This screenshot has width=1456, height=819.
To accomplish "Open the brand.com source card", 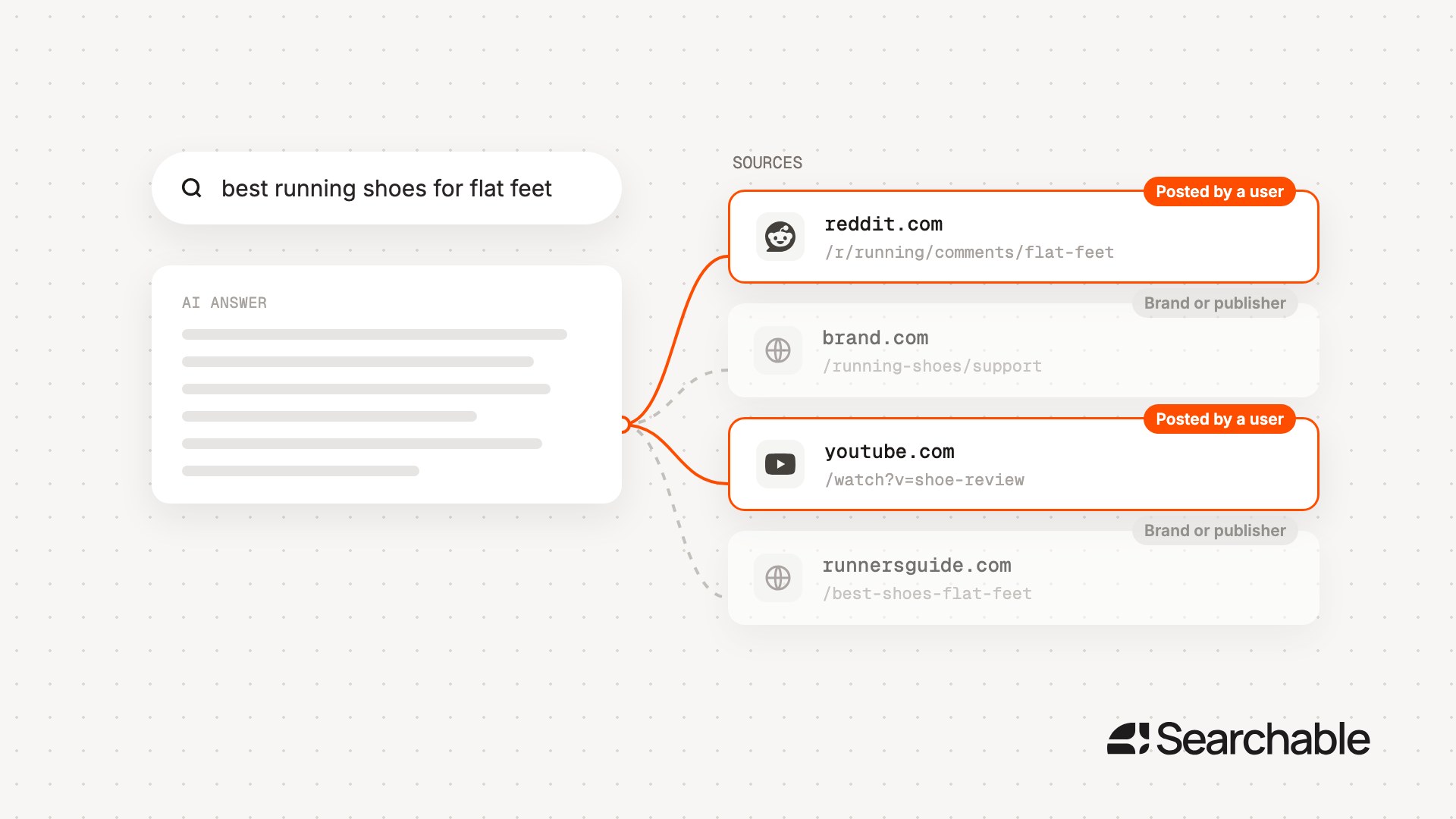I will coord(1024,350).
